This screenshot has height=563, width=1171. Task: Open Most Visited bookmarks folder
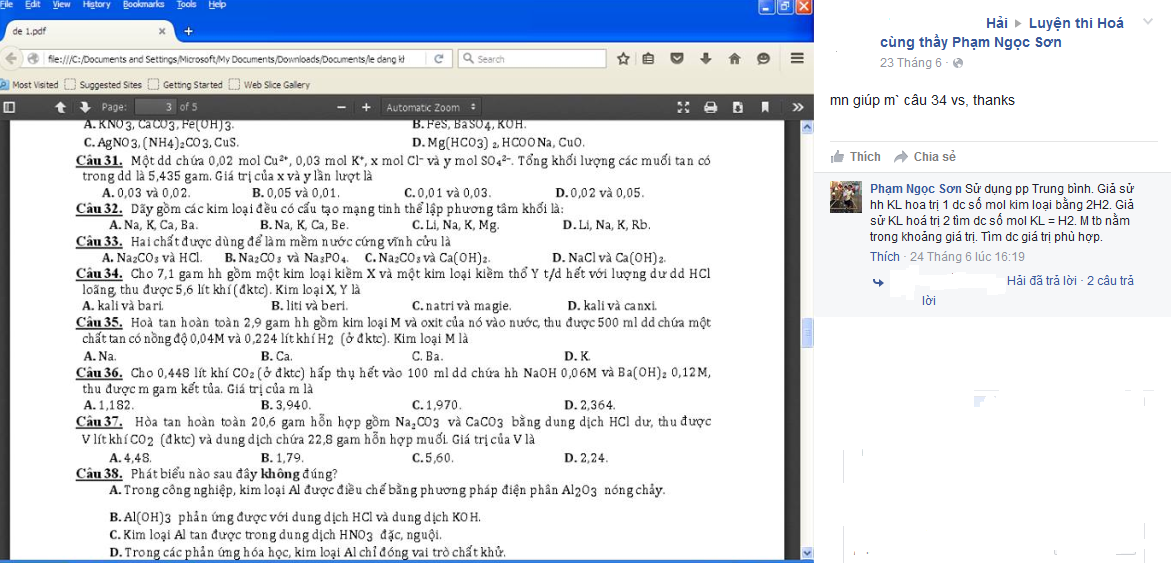point(30,84)
